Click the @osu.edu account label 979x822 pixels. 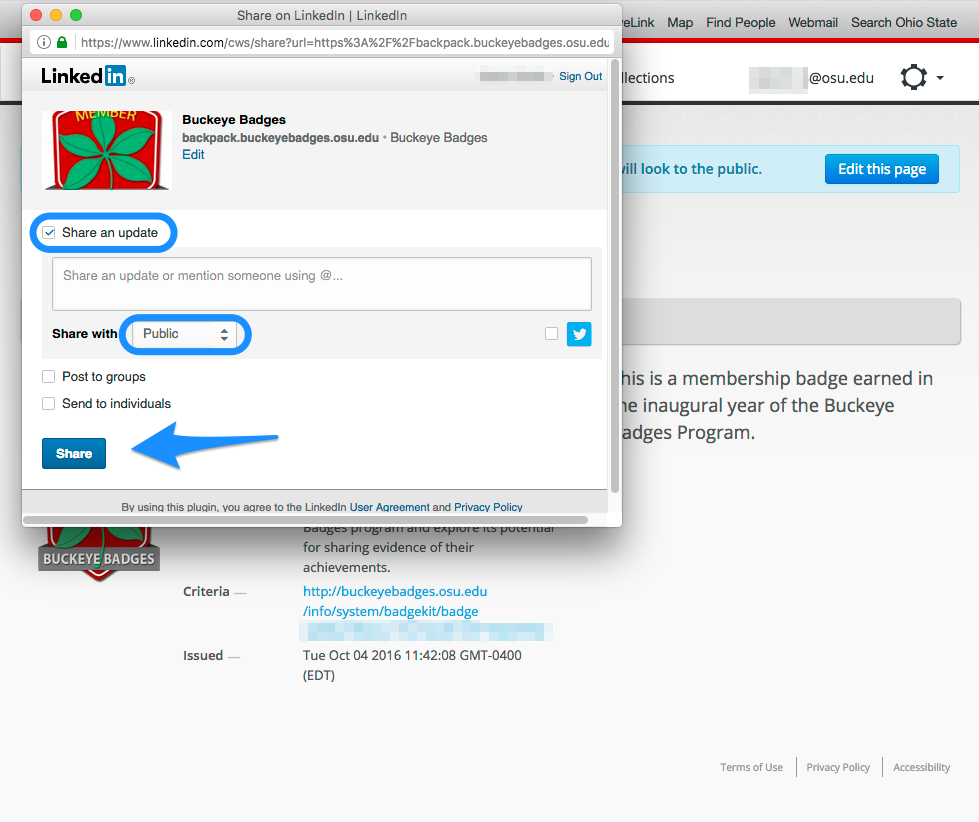tap(841, 78)
